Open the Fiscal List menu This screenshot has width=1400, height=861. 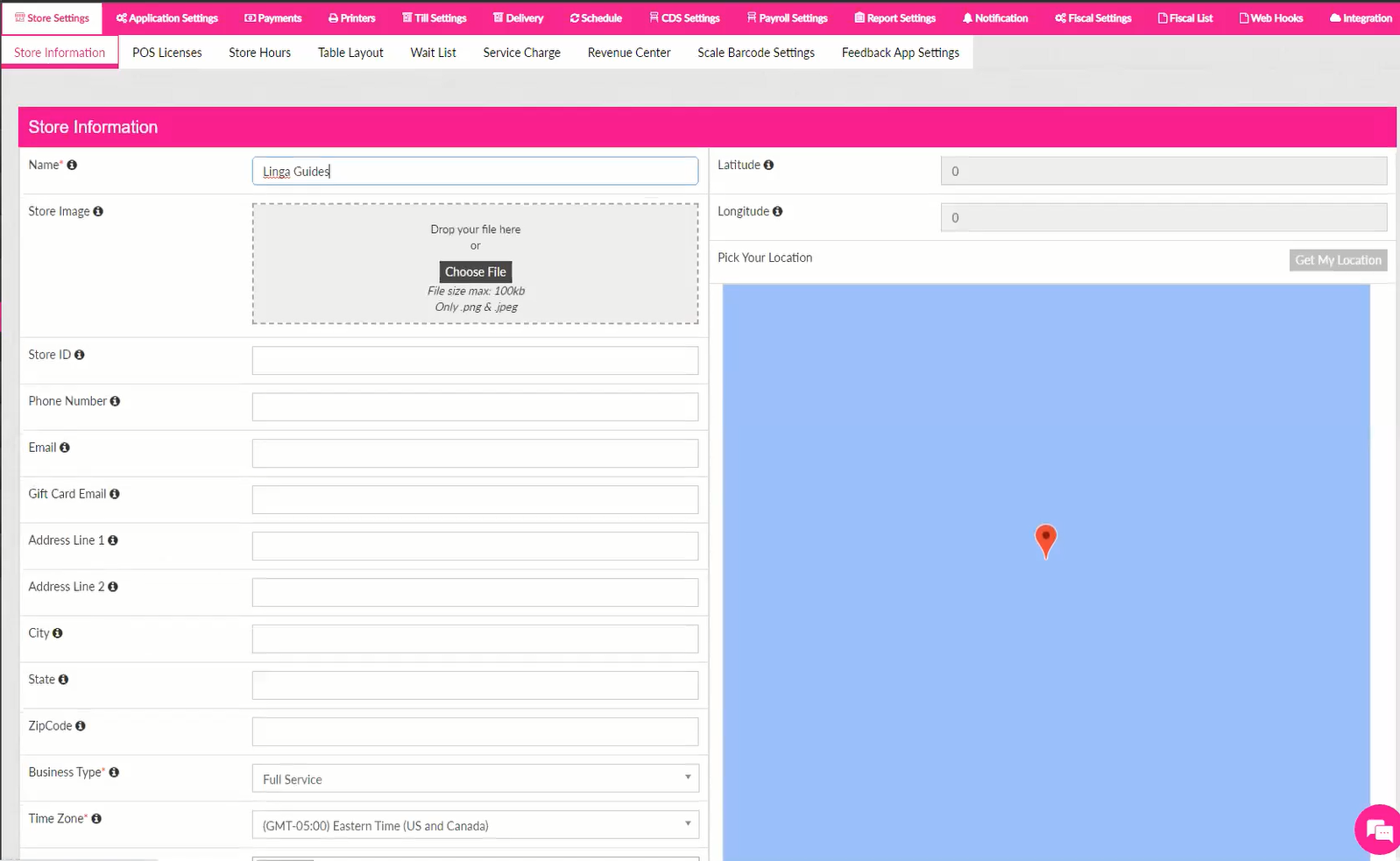click(x=1185, y=18)
